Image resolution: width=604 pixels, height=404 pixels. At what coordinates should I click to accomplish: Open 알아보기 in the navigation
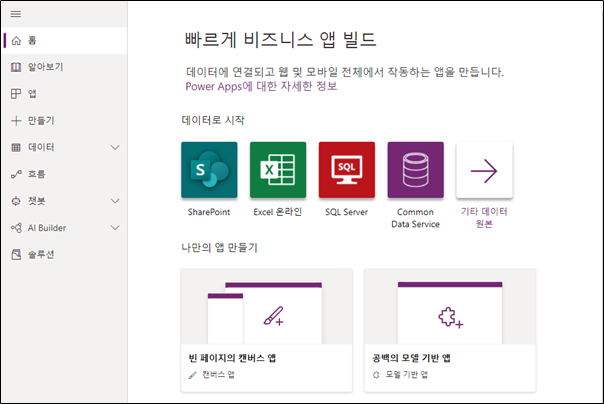(64, 67)
